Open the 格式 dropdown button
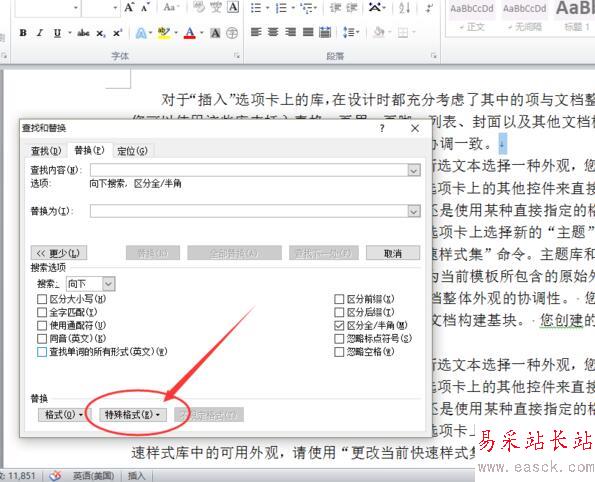The width and height of the screenshot is (595, 482). click(x=64, y=415)
